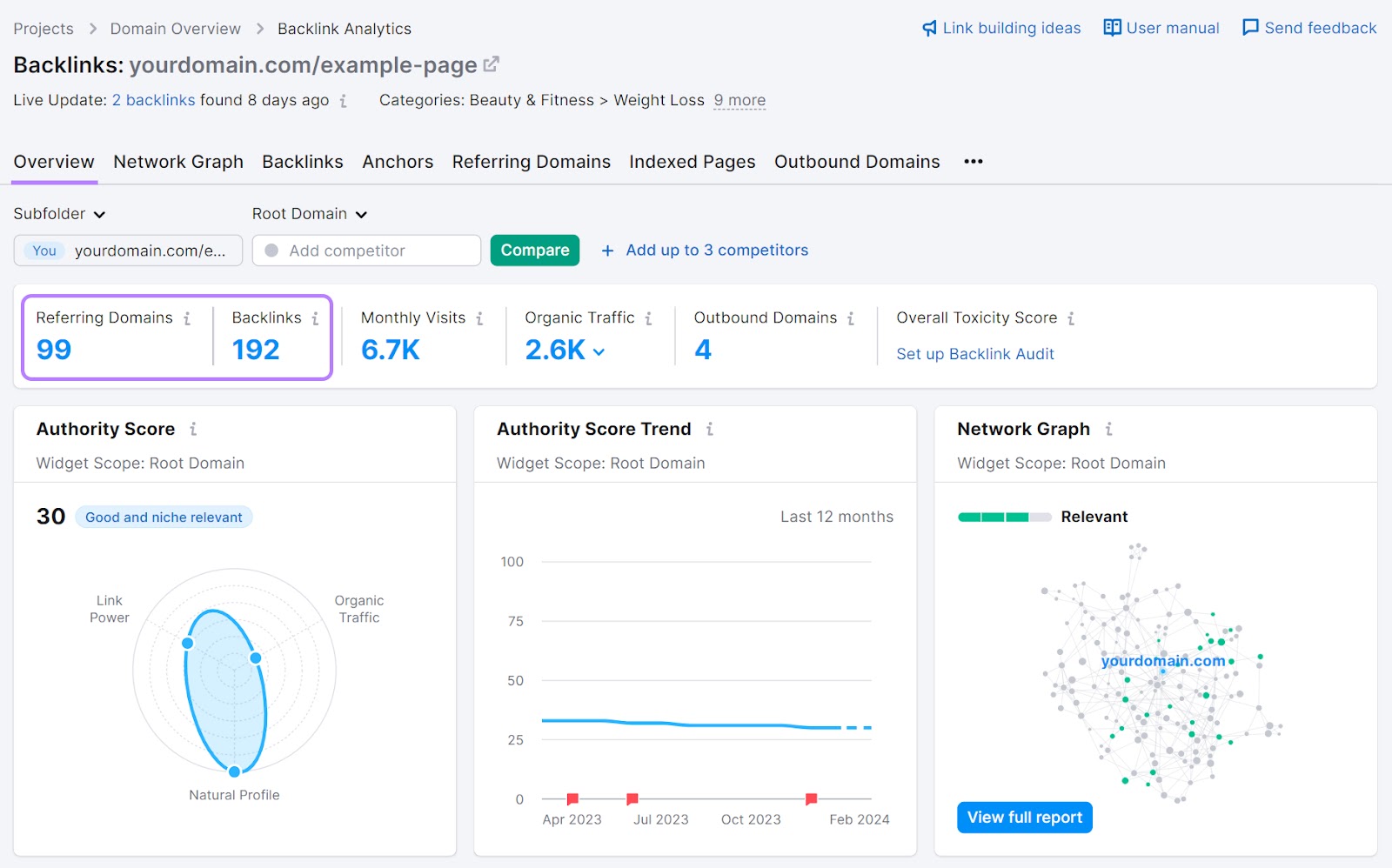Click the Relevant green progress bar
1392x868 pixels.
(x=1005, y=517)
